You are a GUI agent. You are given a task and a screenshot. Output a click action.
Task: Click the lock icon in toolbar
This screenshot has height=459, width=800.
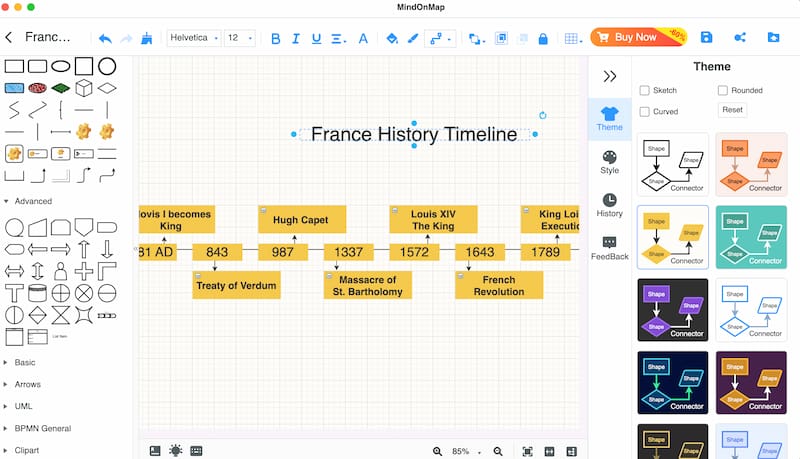coord(543,38)
